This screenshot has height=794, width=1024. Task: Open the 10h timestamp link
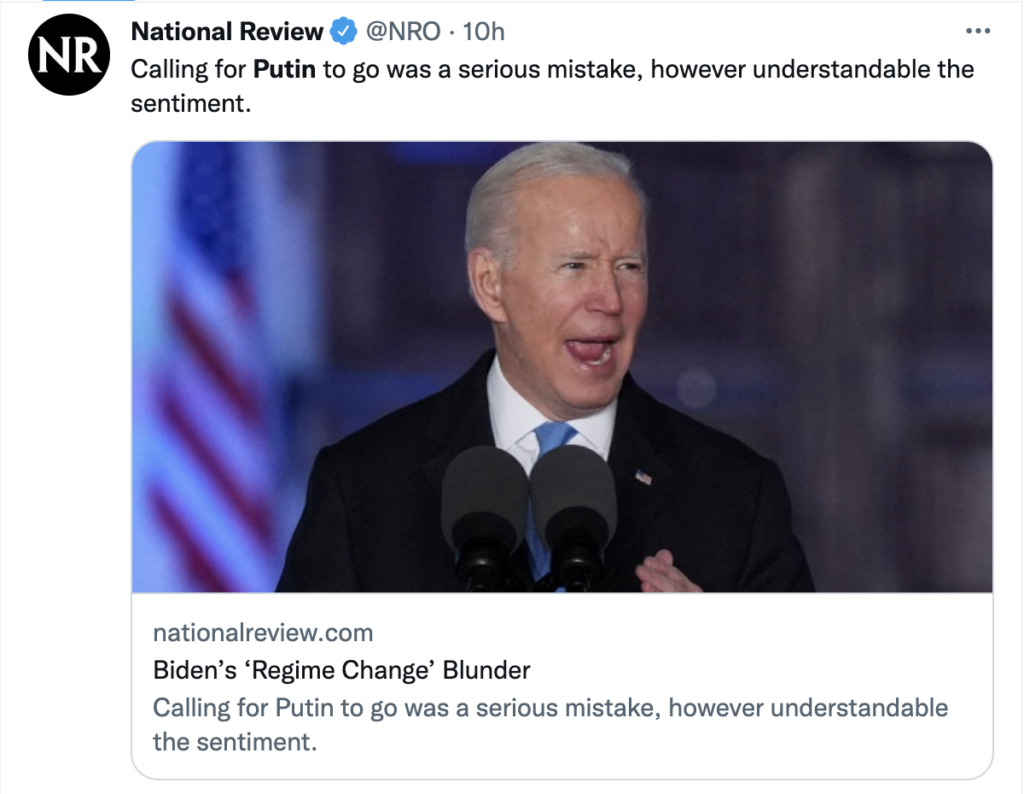[484, 32]
